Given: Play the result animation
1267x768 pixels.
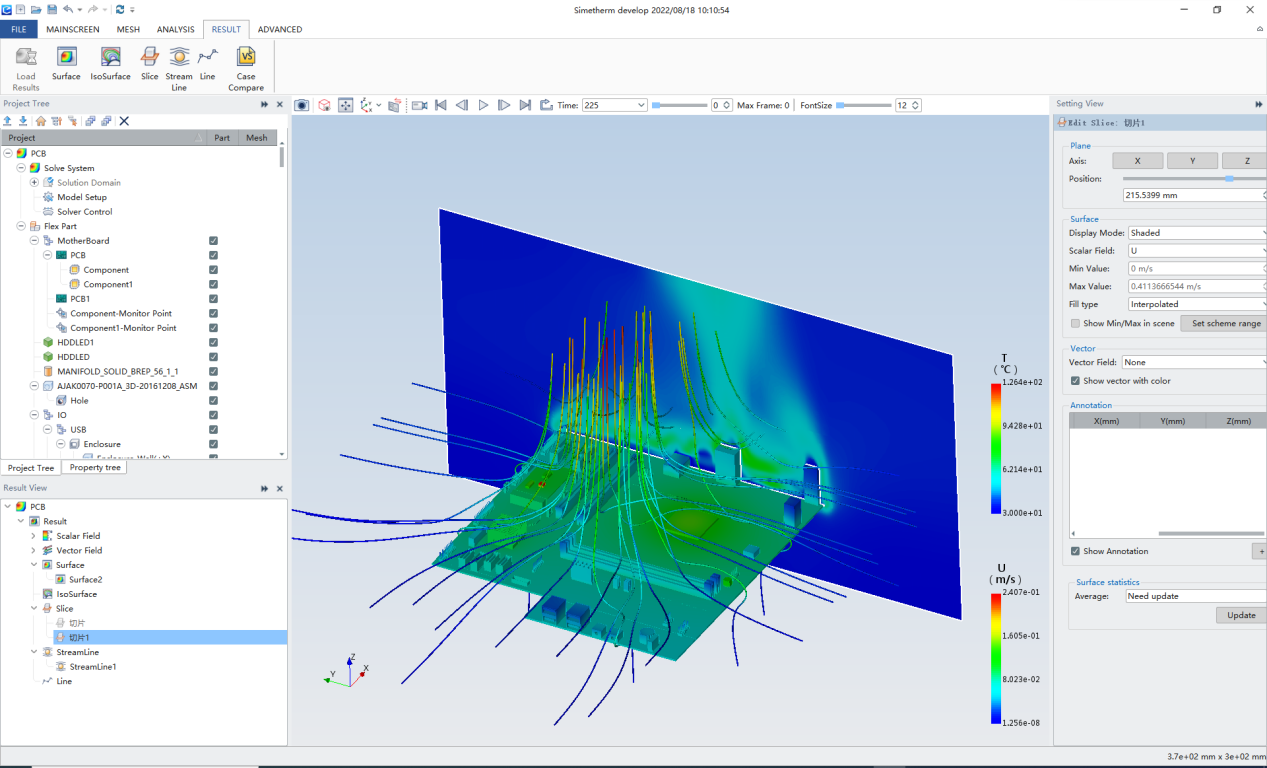Looking at the screenshot, I should [x=483, y=105].
